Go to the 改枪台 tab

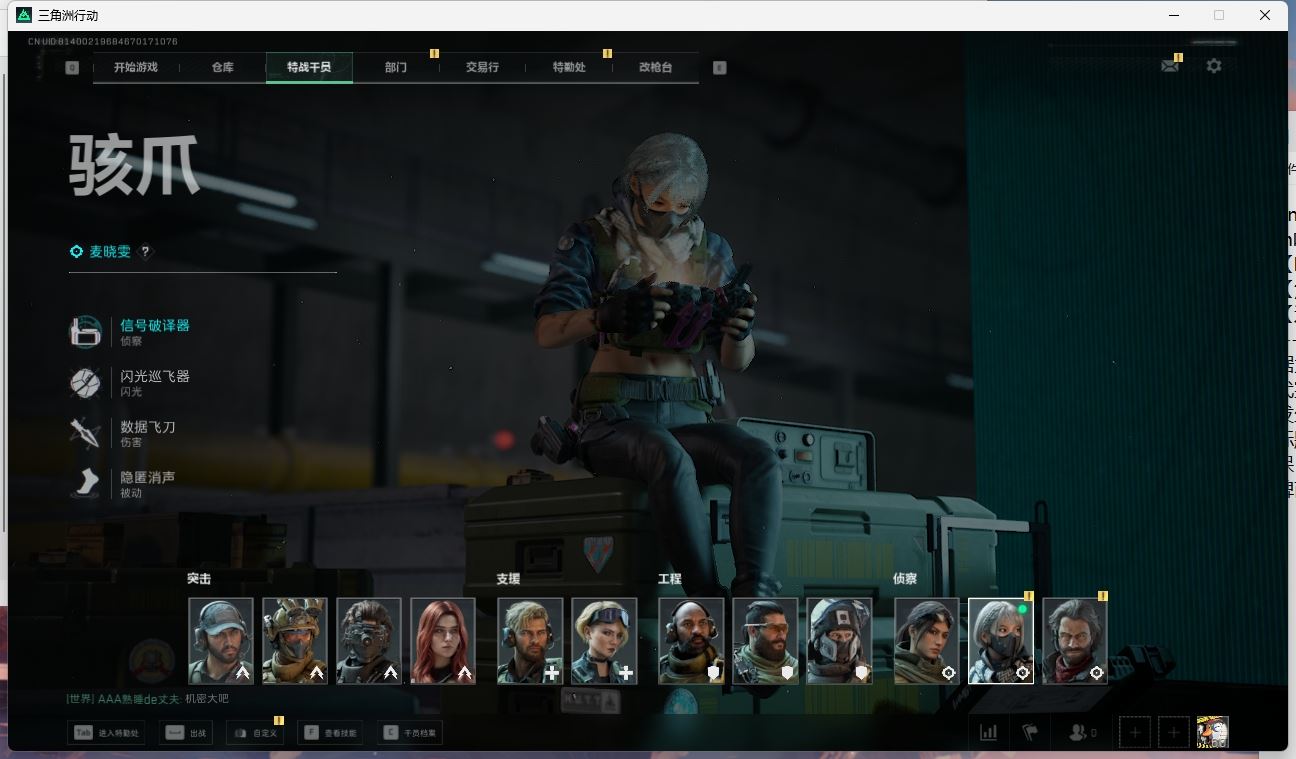pyautogui.click(x=655, y=68)
